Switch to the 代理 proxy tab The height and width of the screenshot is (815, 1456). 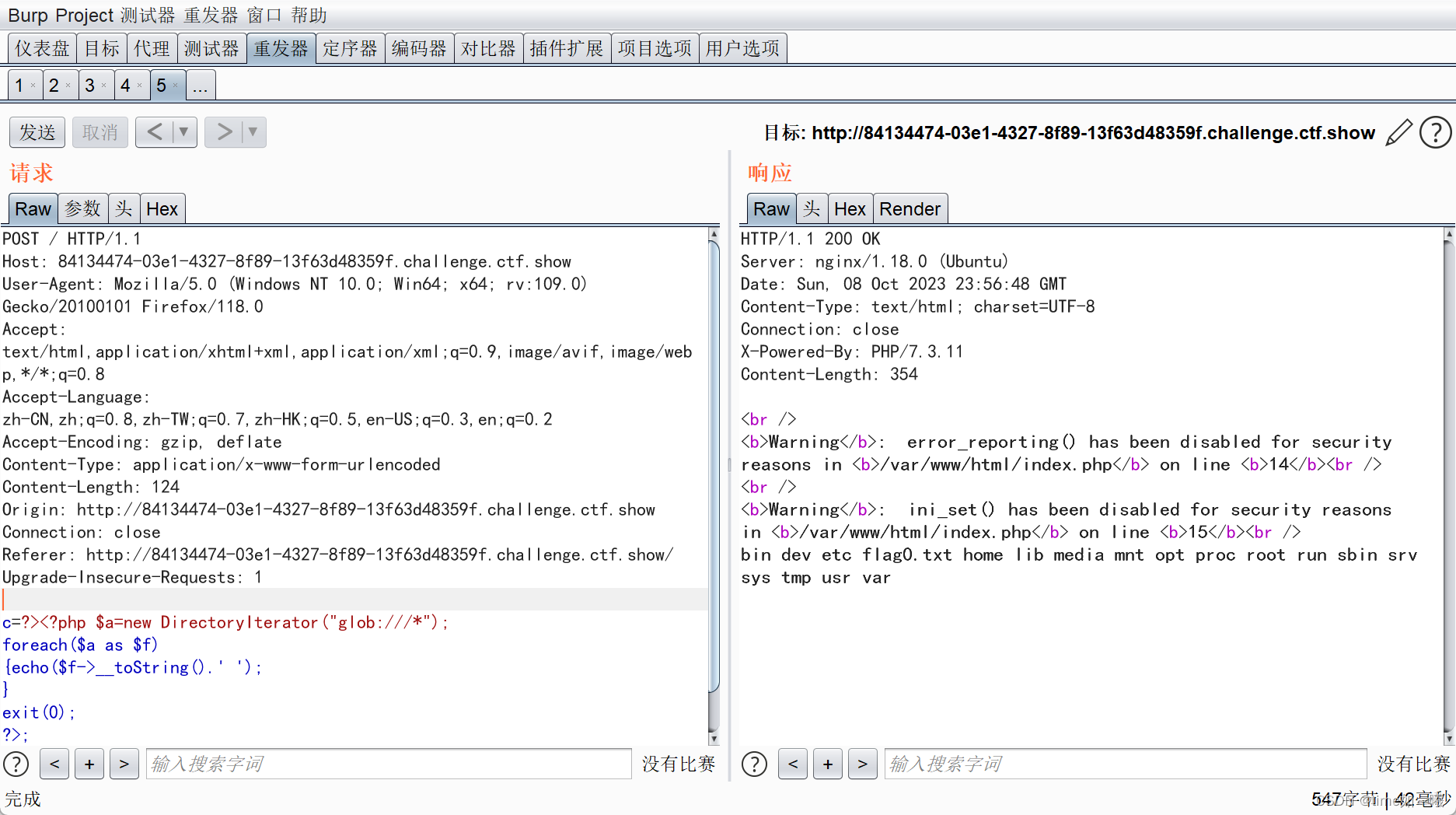(152, 48)
